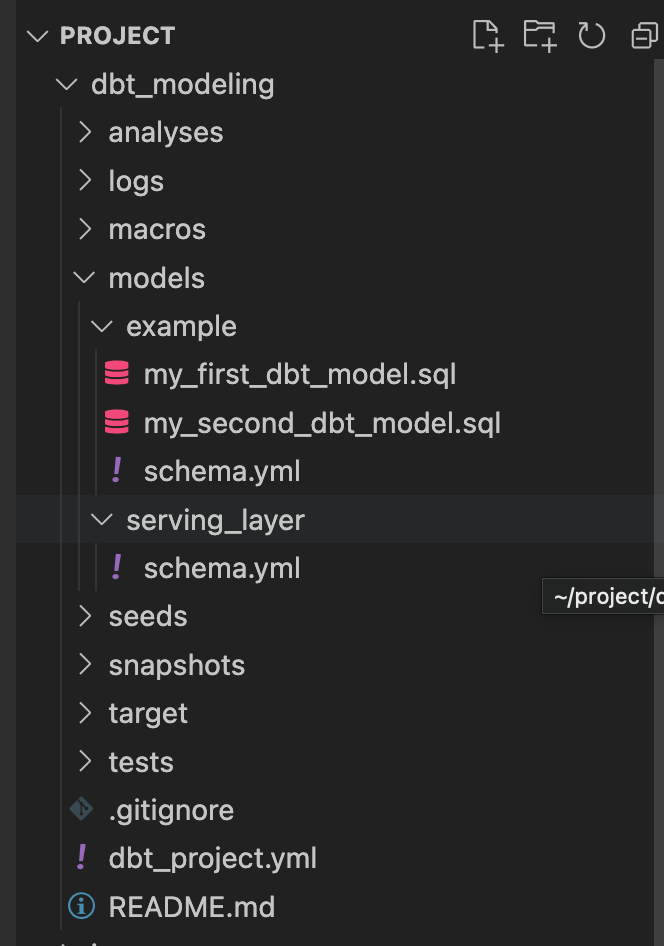The width and height of the screenshot is (664, 946).
Task: Collapse the PROJECT section header
Action: click(38, 36)
